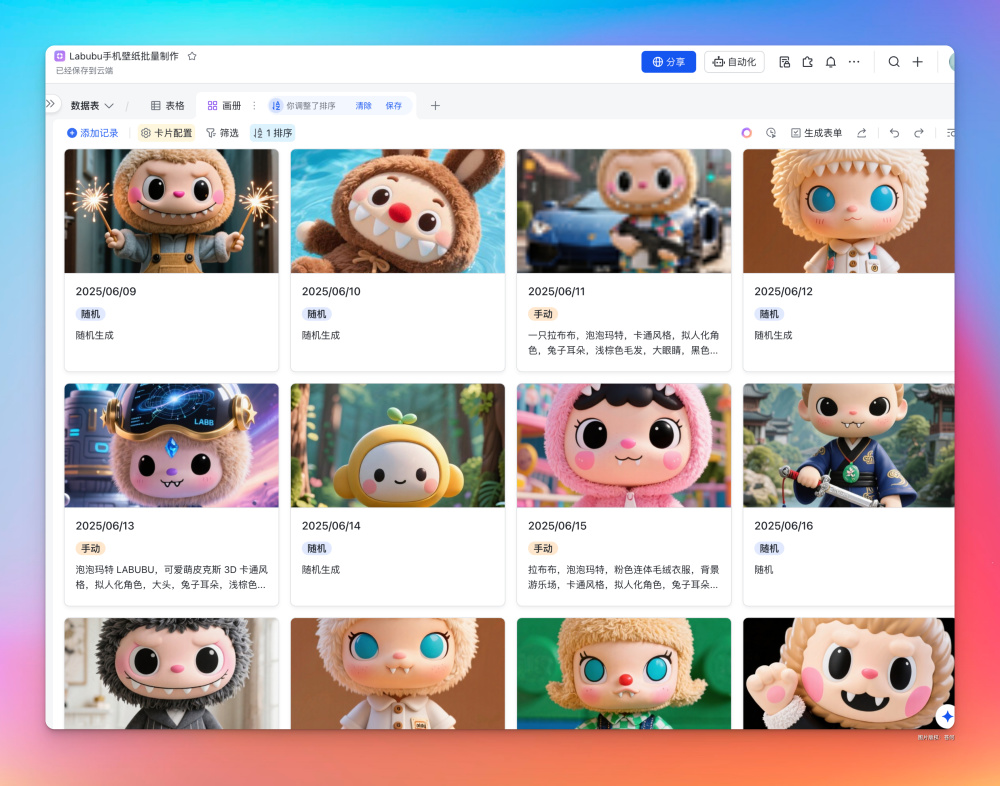Open the 2025/06/14 yellow sprout character image
The width and height of the screenshot is (1000, 786).
pos(398,445)
